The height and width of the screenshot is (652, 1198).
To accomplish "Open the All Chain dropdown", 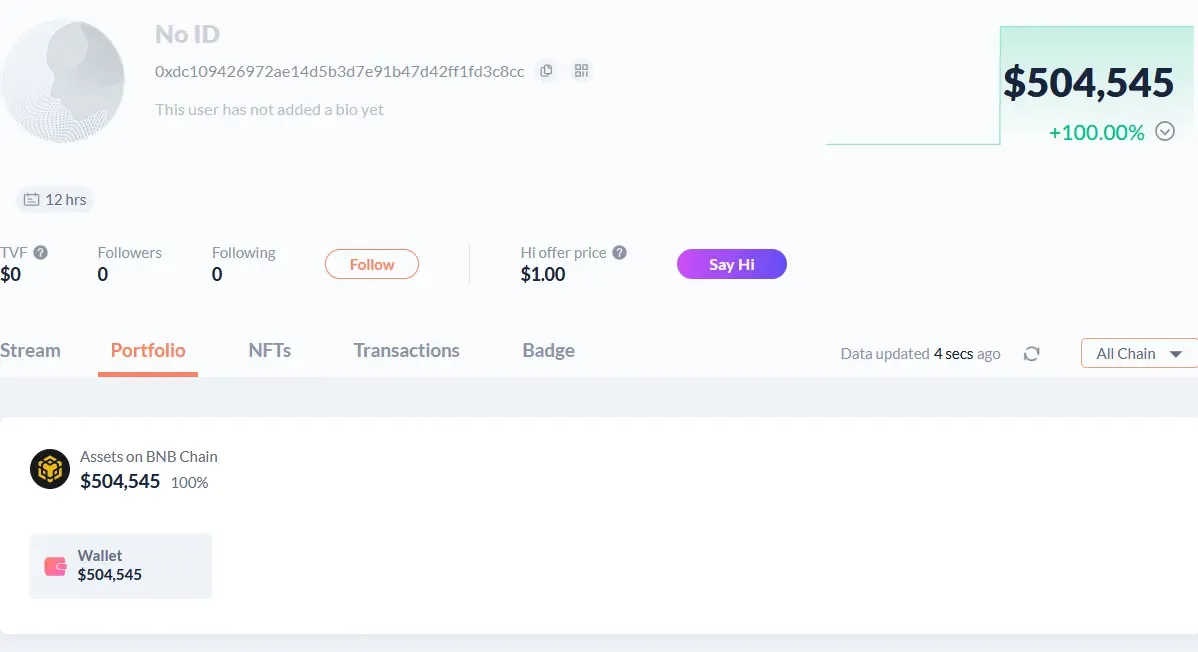I will point(1138,353).
